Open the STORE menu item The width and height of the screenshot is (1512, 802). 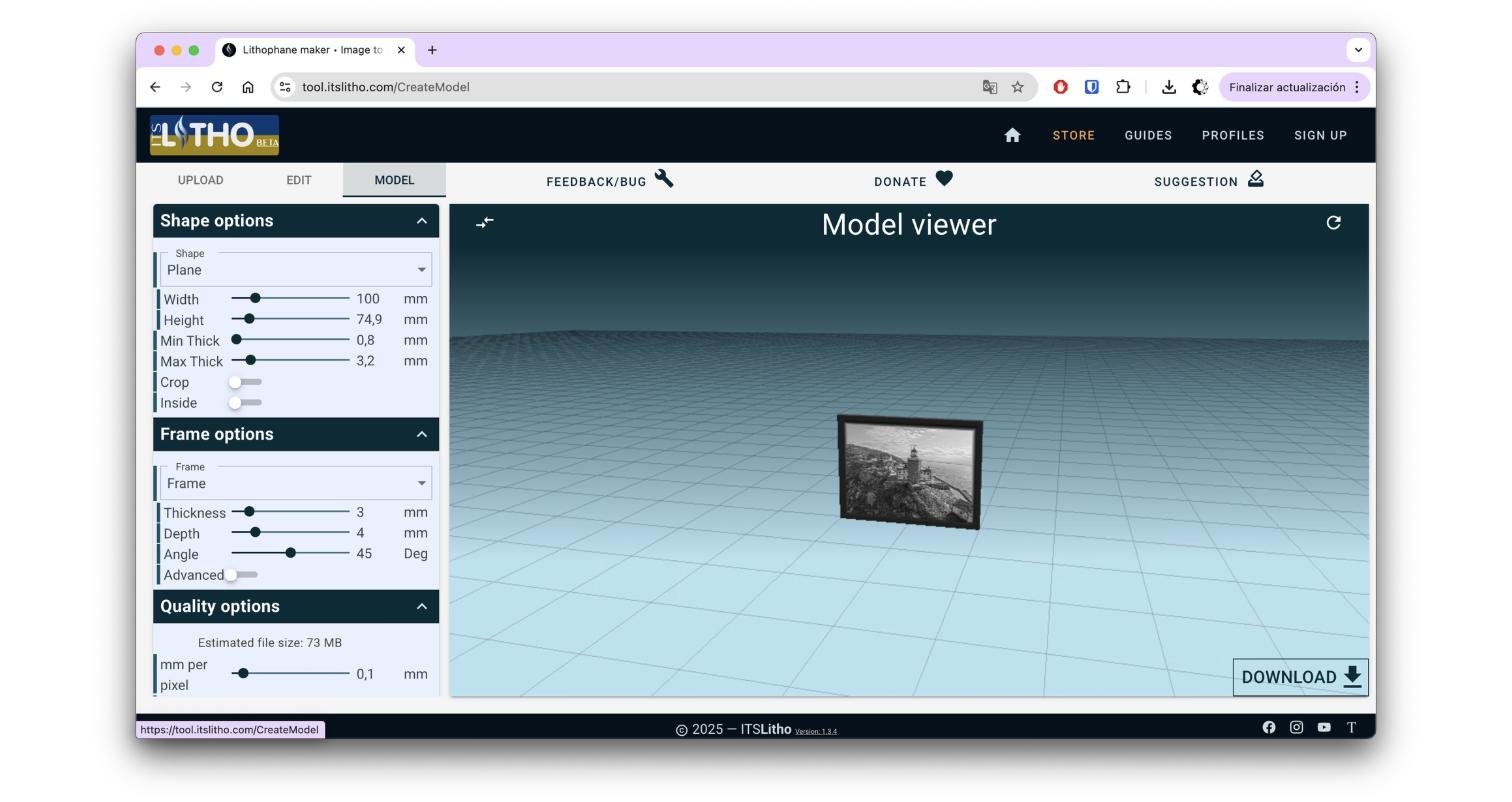tap(1074, 135)
